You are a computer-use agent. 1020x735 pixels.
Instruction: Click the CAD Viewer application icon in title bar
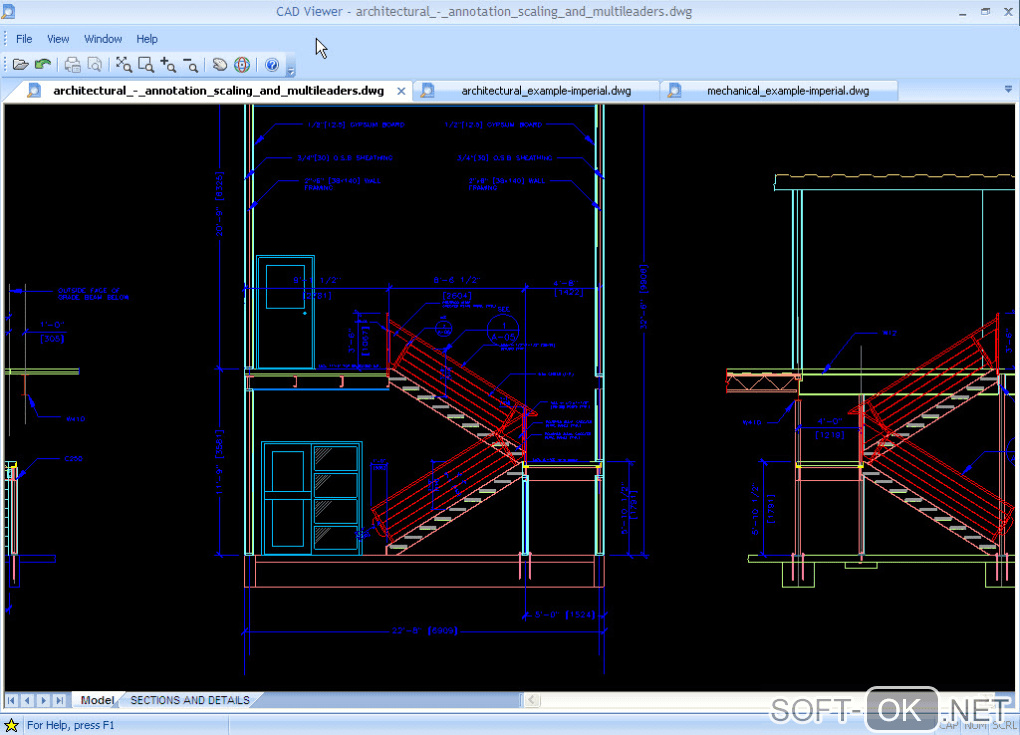[8, 11]
